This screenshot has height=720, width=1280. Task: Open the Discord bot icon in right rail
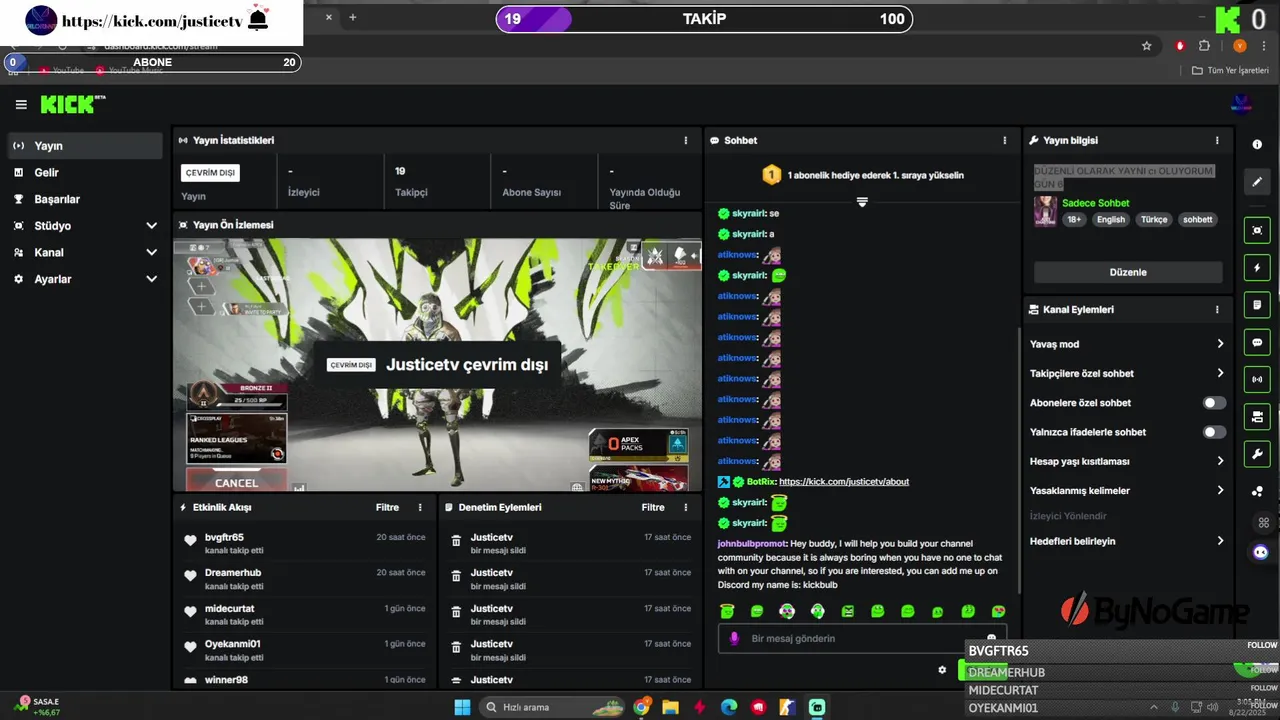1261,551
